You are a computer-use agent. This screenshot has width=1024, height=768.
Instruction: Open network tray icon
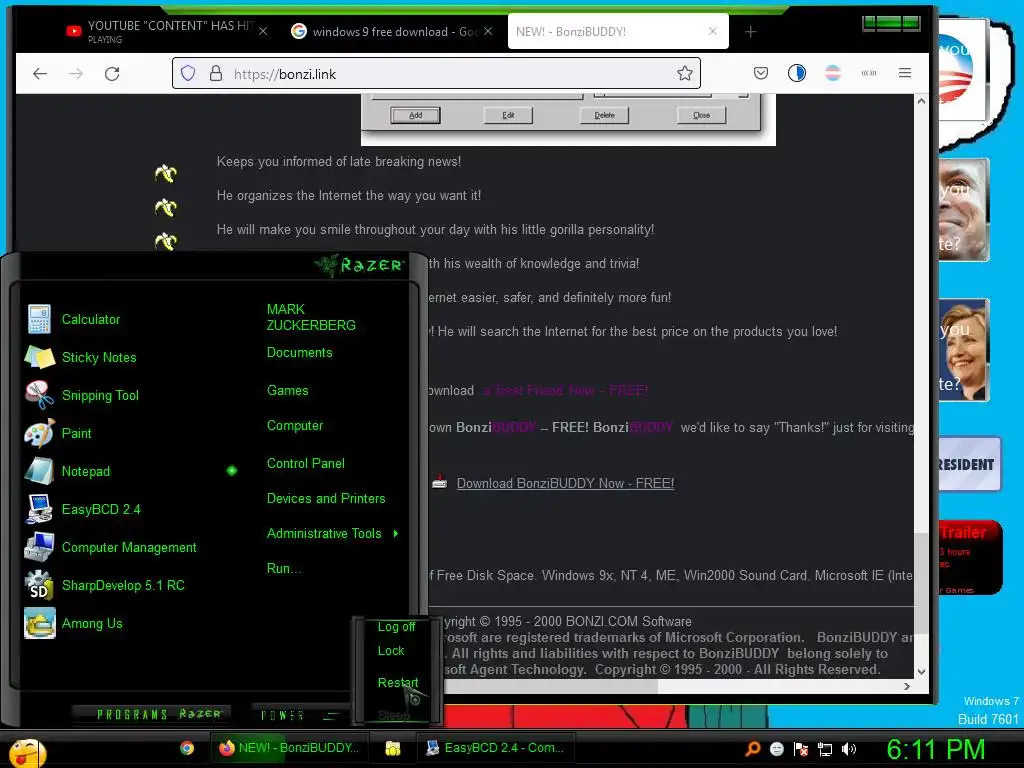[x=825, y=749]
